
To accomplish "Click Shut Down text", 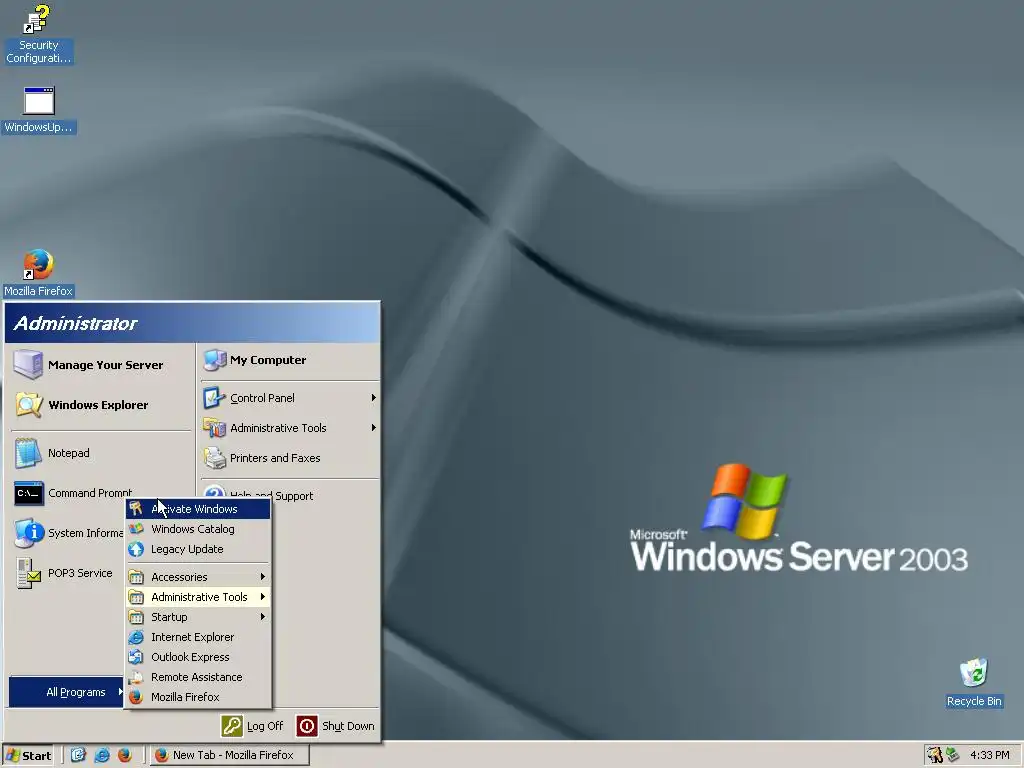I will (348, 726).
